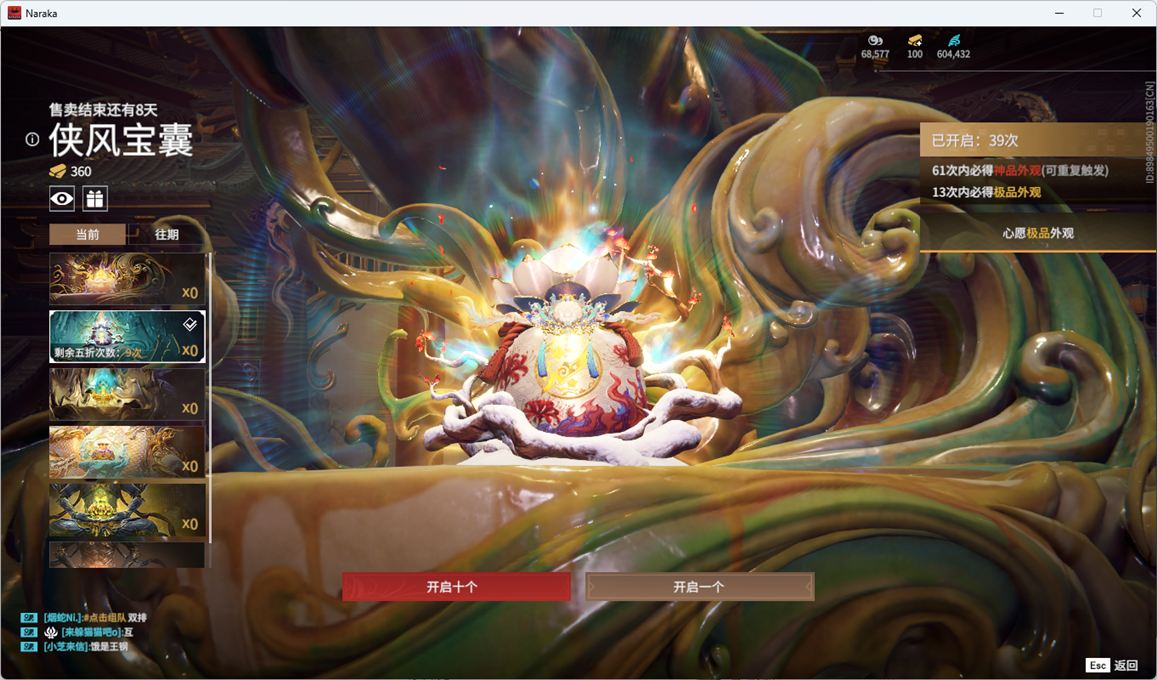The width and height of the screenshot is (1157, 680).
Task: Select the partially visible sixth treasure thumbnail
Action: (x=127, y=554)
